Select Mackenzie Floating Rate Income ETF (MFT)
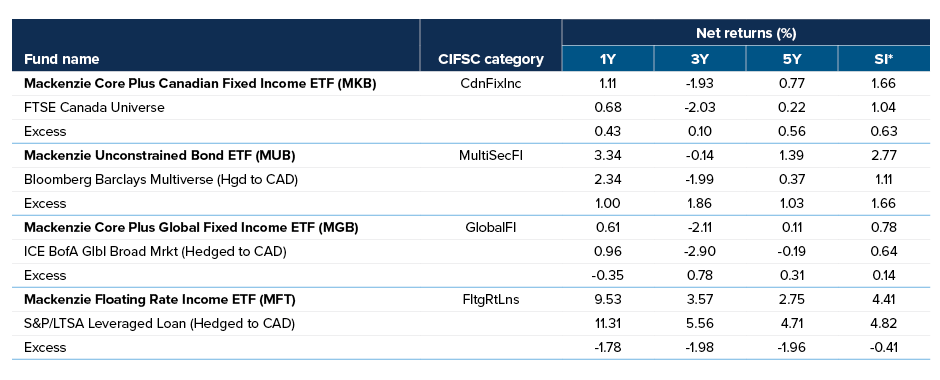The width and height of the screenshot is (940, 380). [160, 300]
